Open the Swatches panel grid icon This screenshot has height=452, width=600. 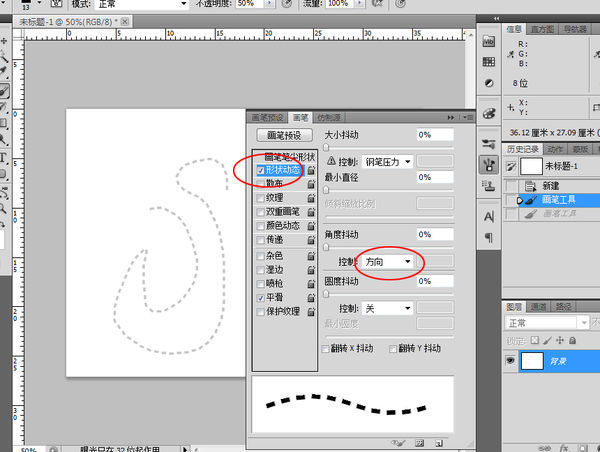(489, 62)
